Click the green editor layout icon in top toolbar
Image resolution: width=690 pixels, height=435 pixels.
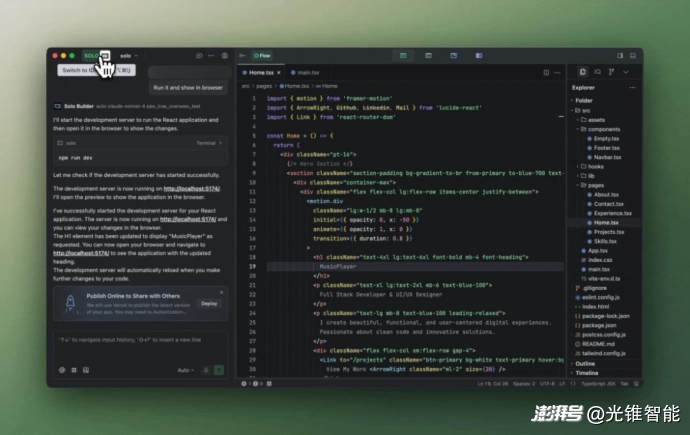click(402, 56)
